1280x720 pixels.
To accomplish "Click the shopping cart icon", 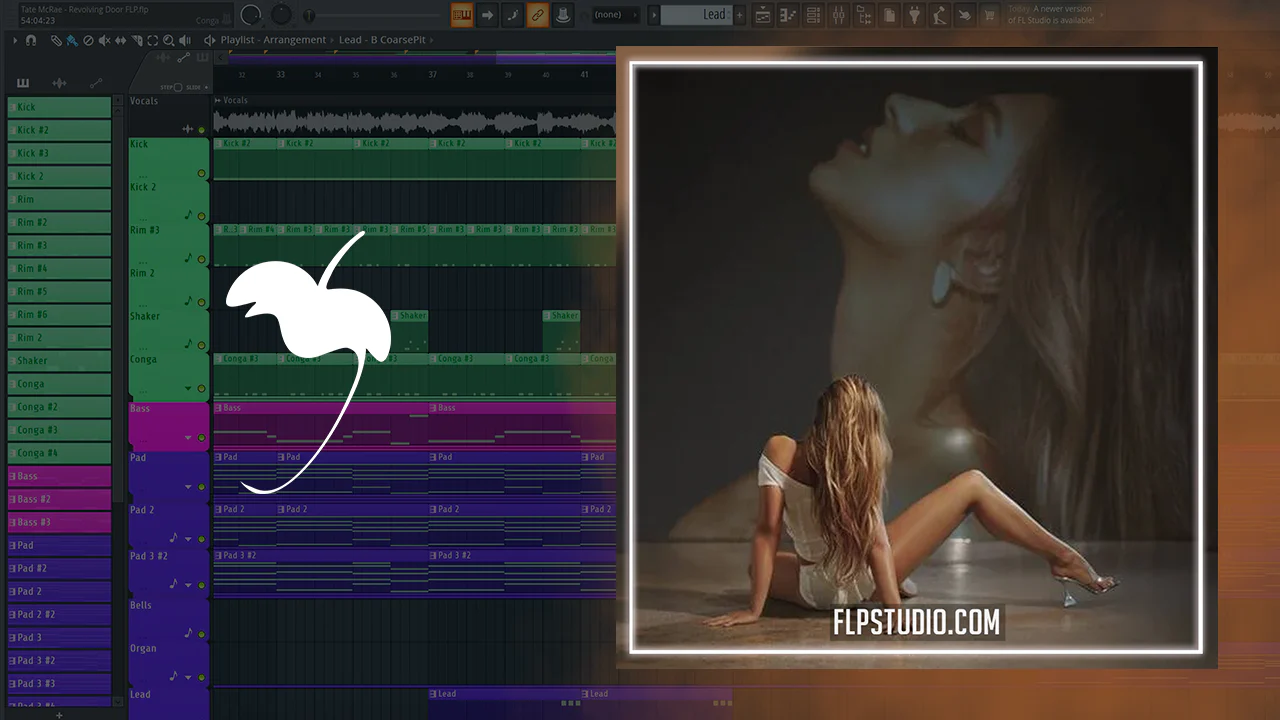I will 990,15.
